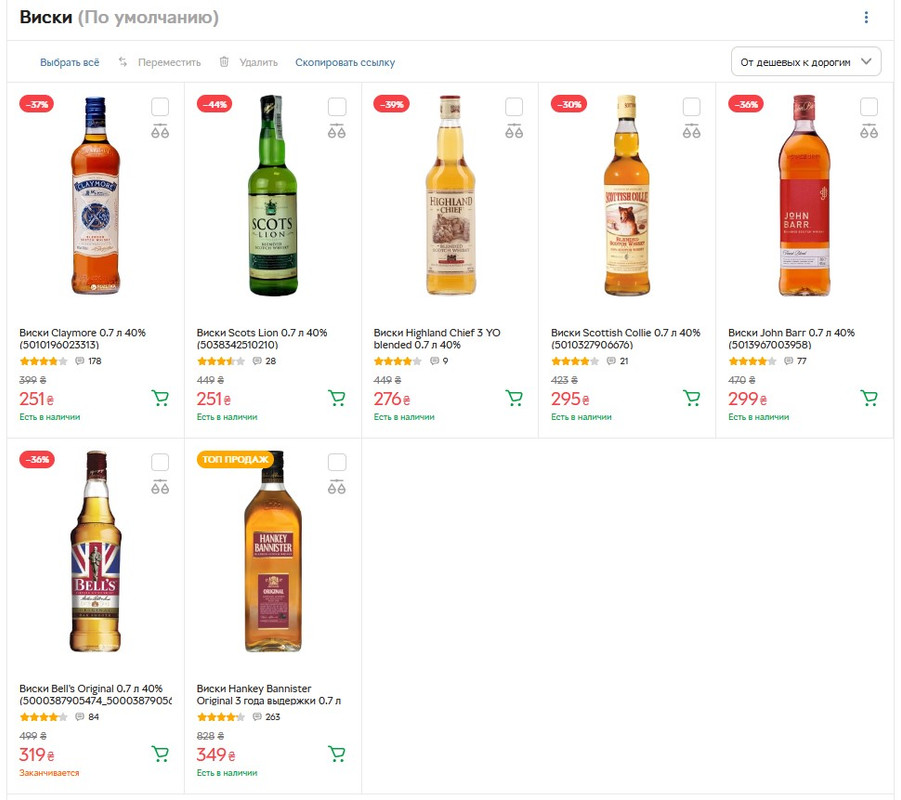Click Выбрать всё to select all items

click(x=70, y=62)
